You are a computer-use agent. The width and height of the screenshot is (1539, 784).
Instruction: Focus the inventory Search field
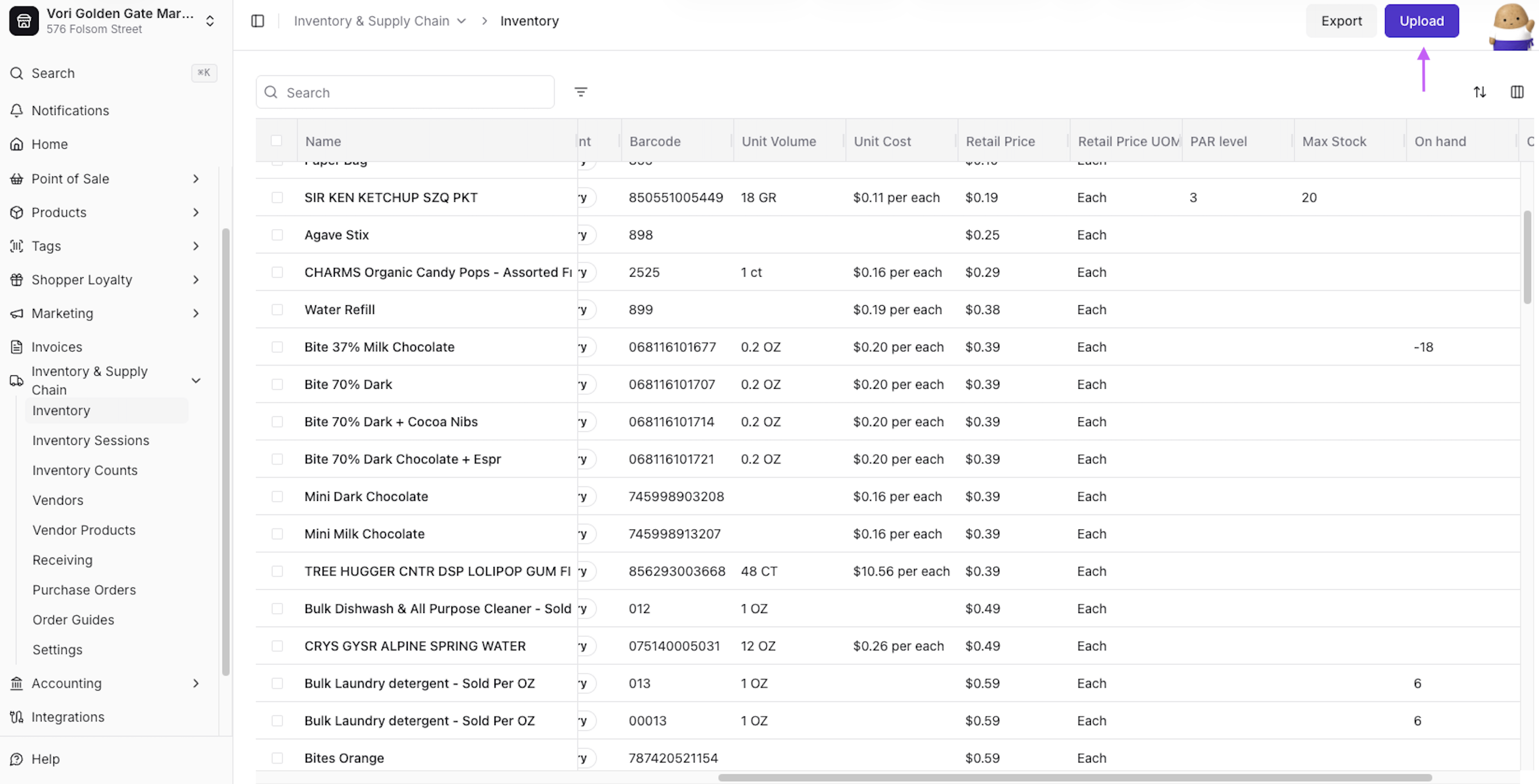click(405, 92)
